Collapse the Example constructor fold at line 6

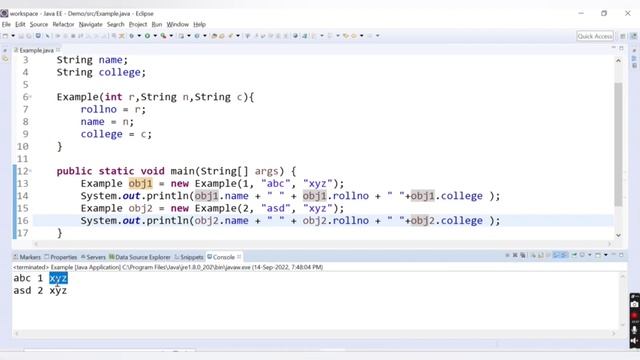31,97
